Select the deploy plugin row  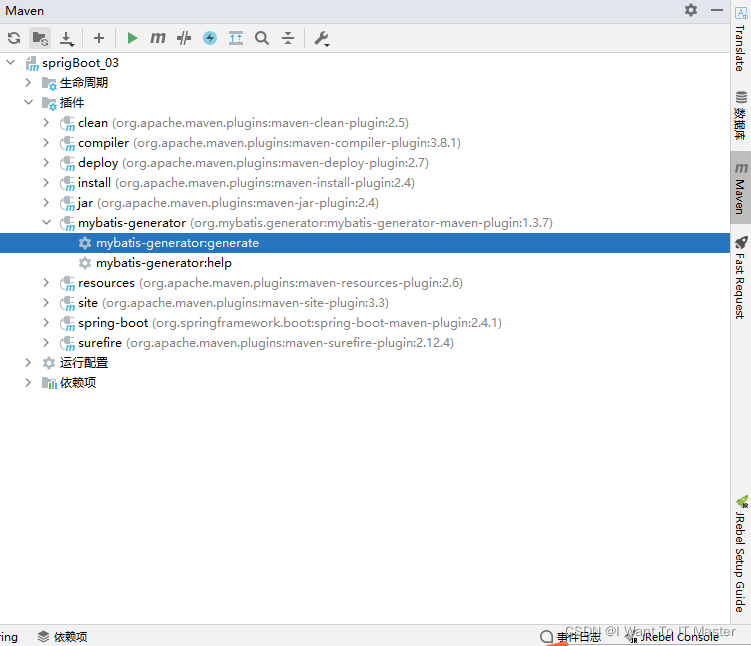(x=365, y=163)
